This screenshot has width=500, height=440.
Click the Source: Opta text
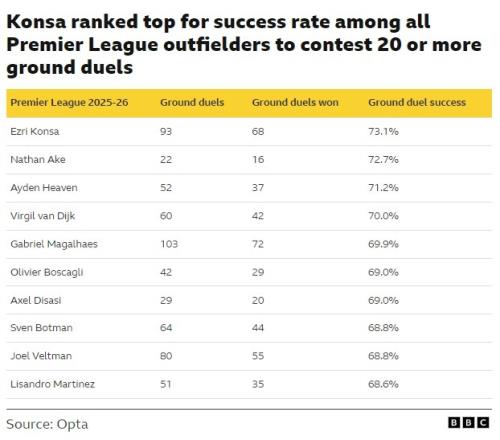[x=47, y=424]
